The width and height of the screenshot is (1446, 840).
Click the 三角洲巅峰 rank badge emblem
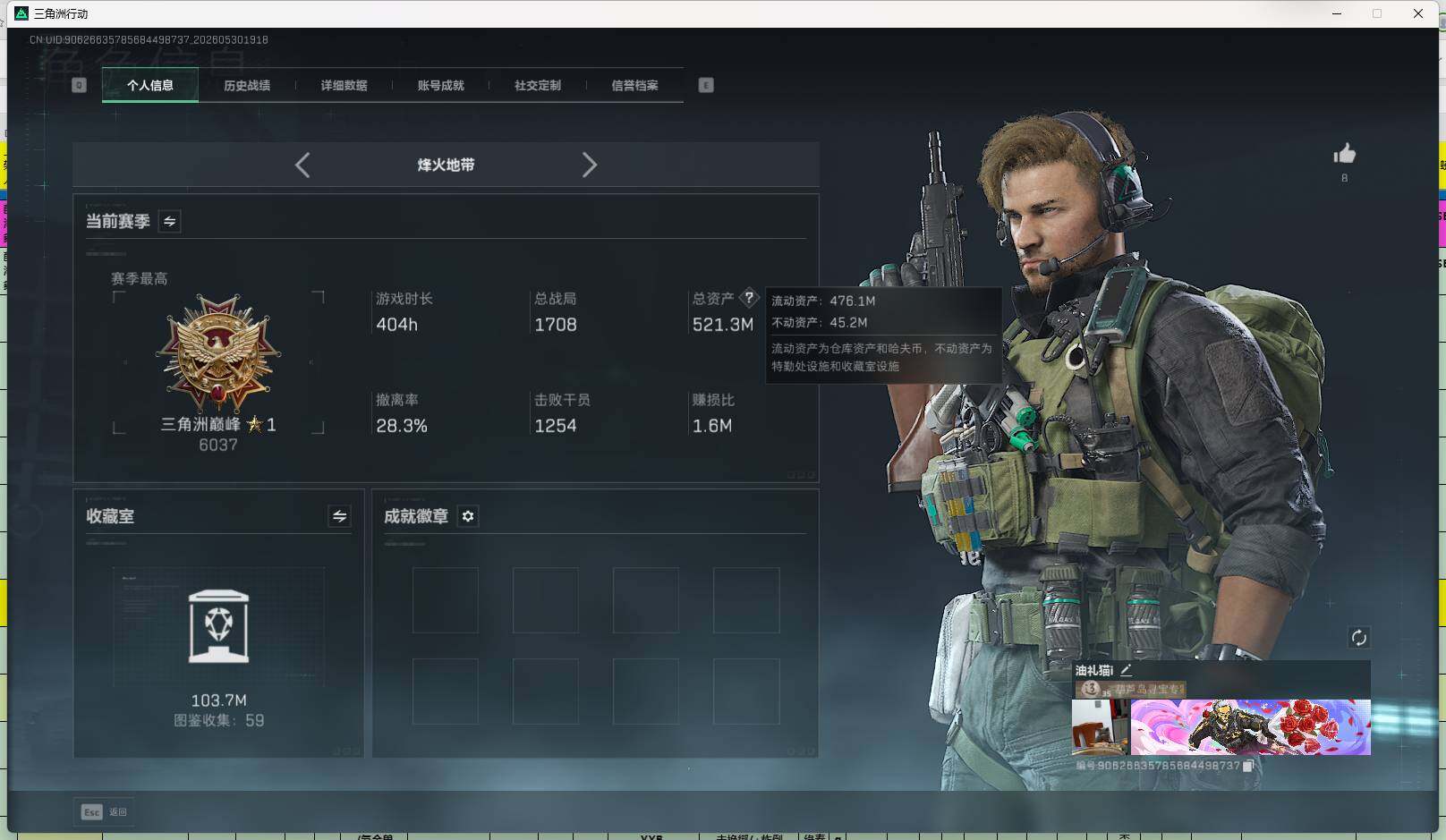click(x=218, y=353)
